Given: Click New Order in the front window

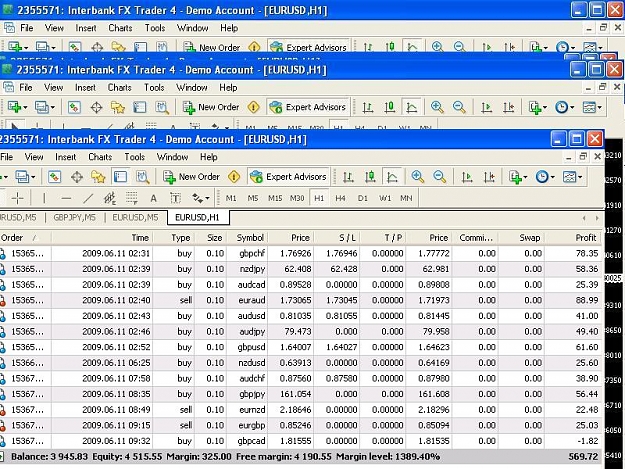Looking at the screenshot, I should click(192, 177).
